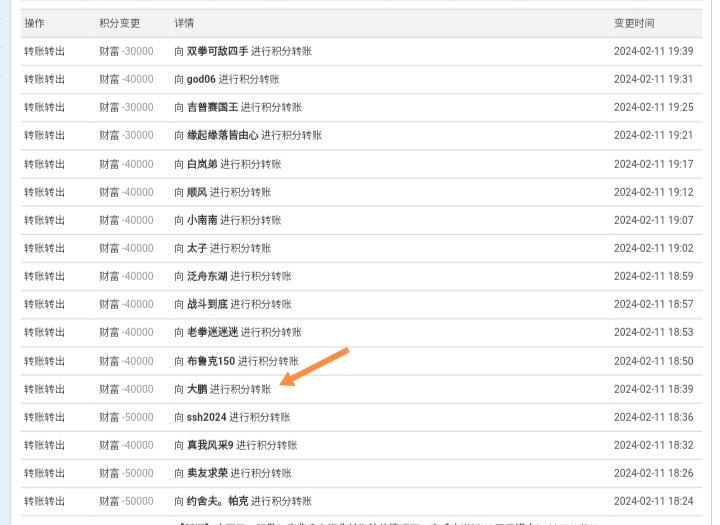
Task: Select timestamp 2024-02-11 18:59
Action: pyautogui.click(x=653, y=276)
